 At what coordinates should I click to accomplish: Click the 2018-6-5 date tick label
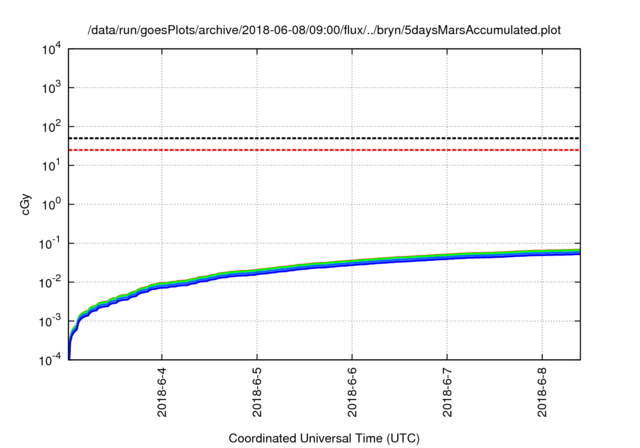tap(257, 392)
